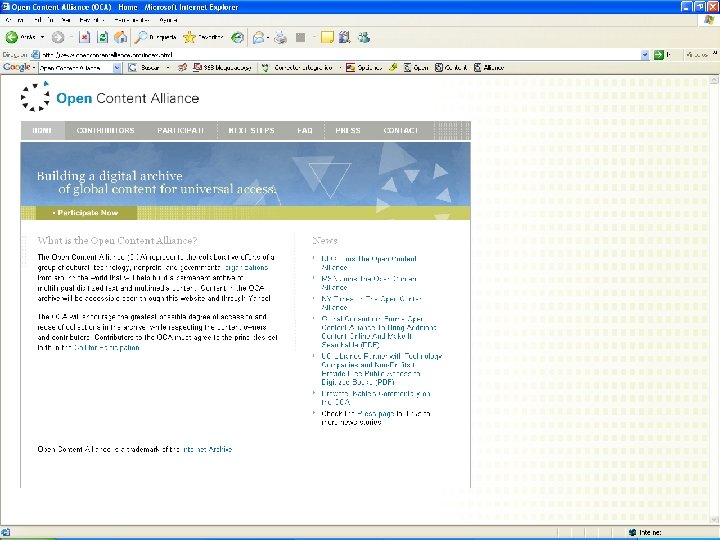Screen dimensions: 720x540
Task: Select the PRESS navigation tab
Action: point(348,130)
